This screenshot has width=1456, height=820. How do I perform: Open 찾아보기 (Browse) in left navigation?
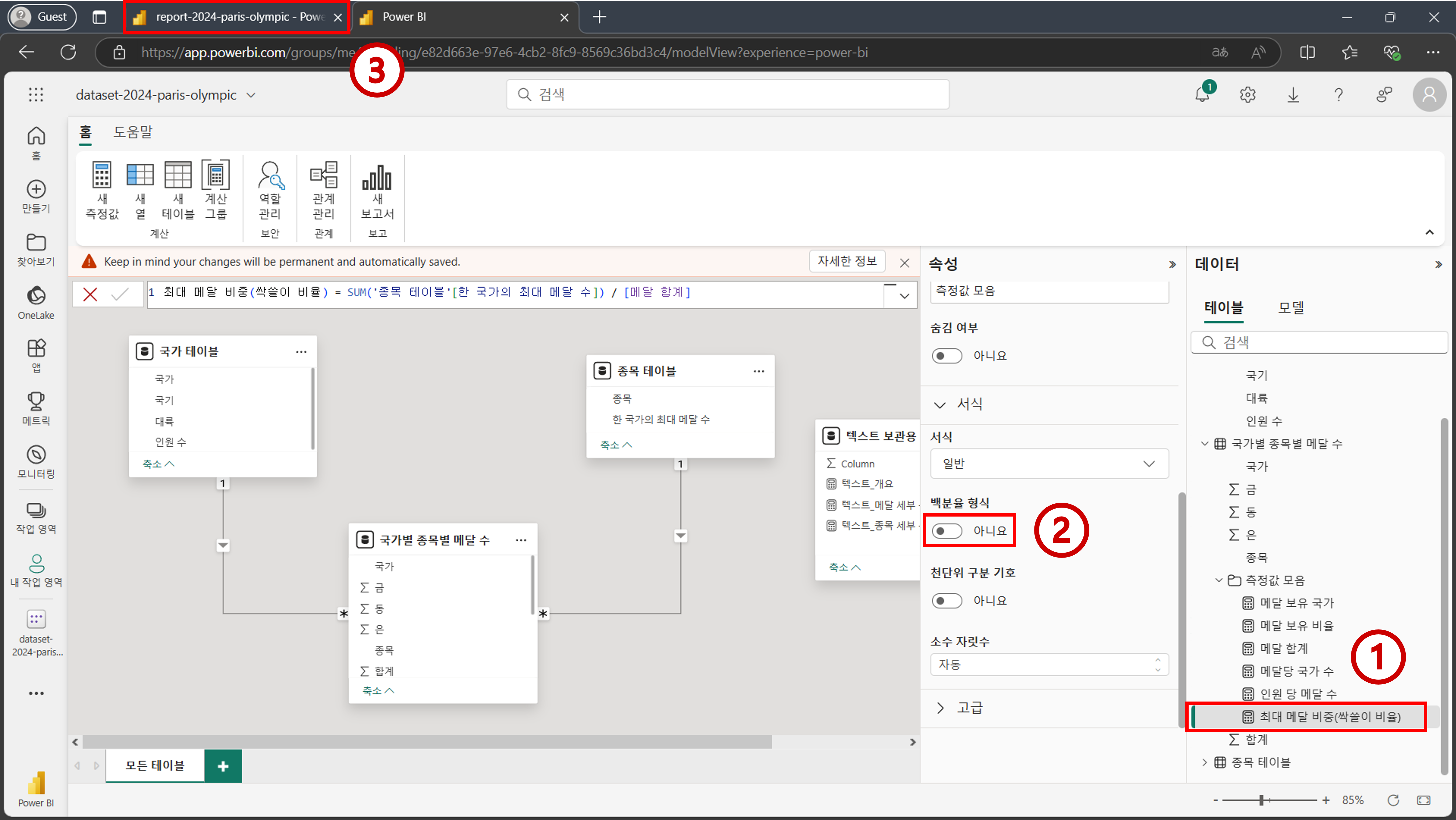[36, 250]
